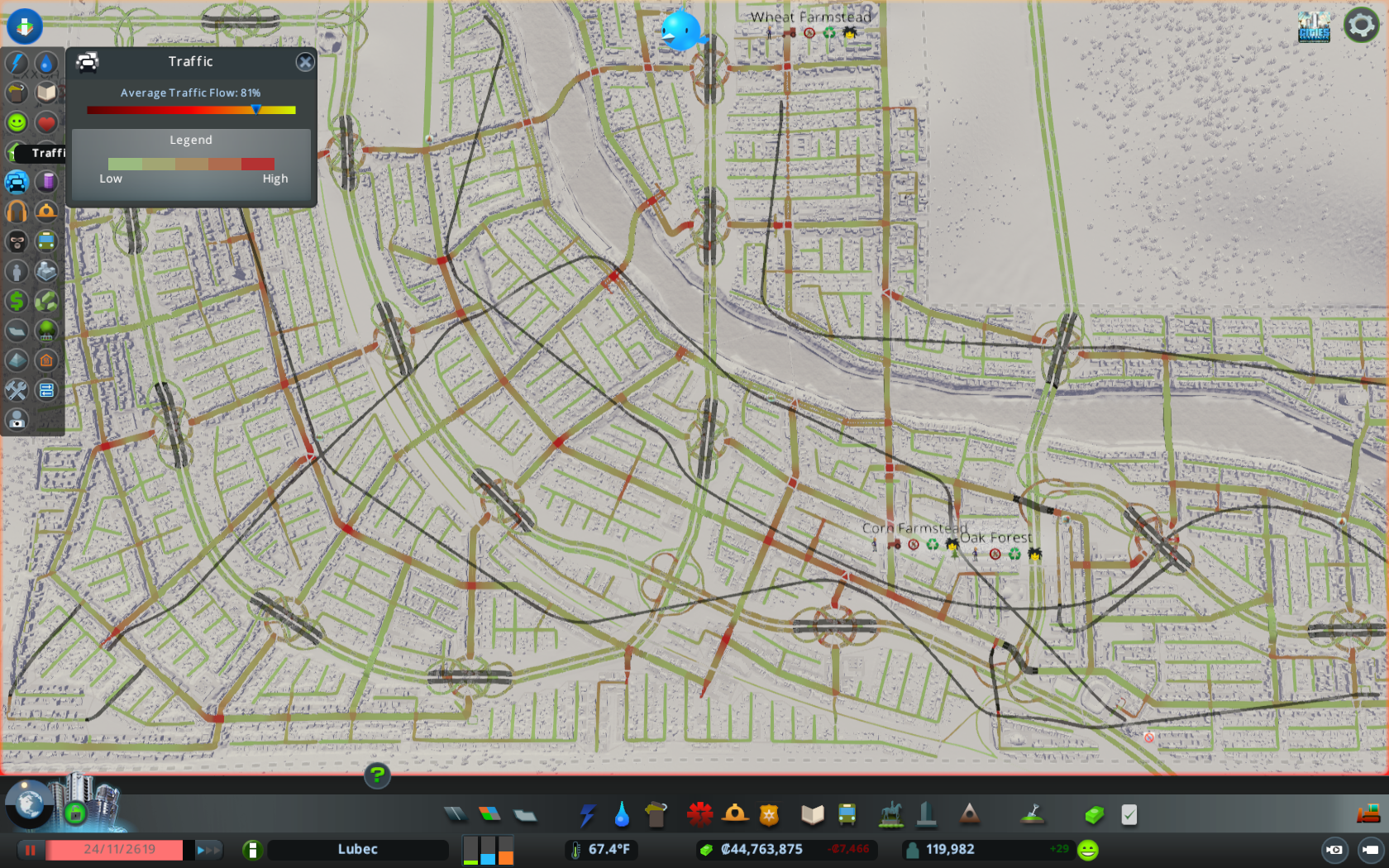Show the Water info view
1389x868 pixels.
click(46, 63)
